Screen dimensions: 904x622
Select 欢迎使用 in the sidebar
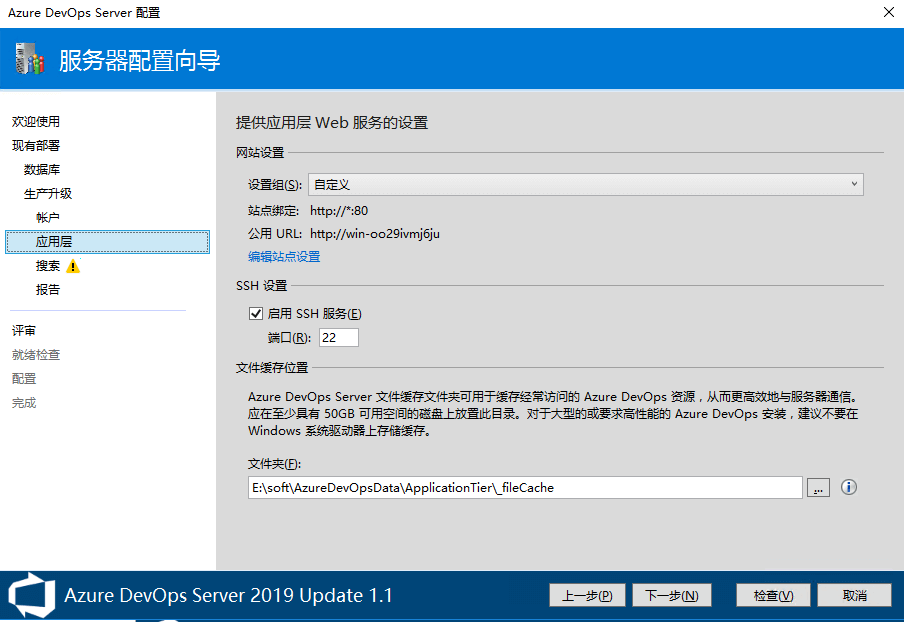click(36, 122)
